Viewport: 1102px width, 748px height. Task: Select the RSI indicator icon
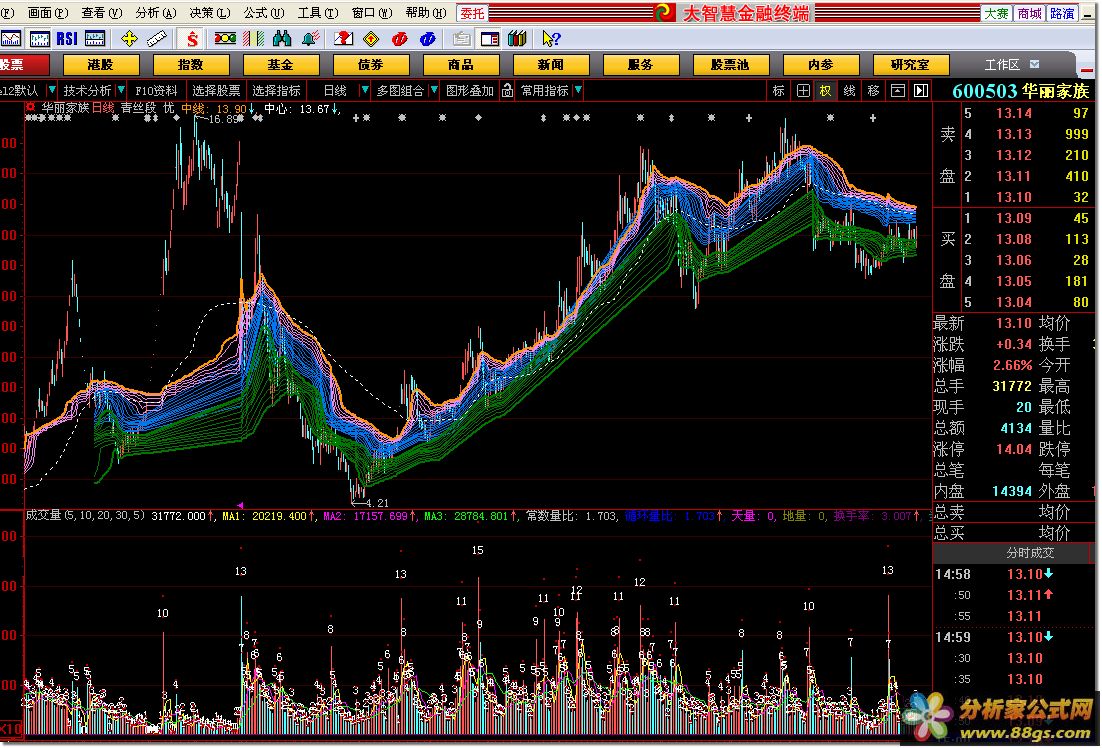coord(67,39)
